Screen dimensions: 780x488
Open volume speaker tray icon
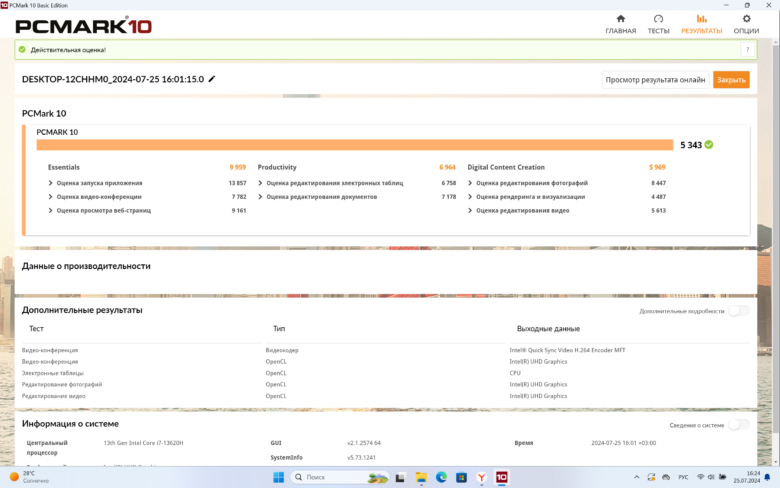(x=711, y=477)
